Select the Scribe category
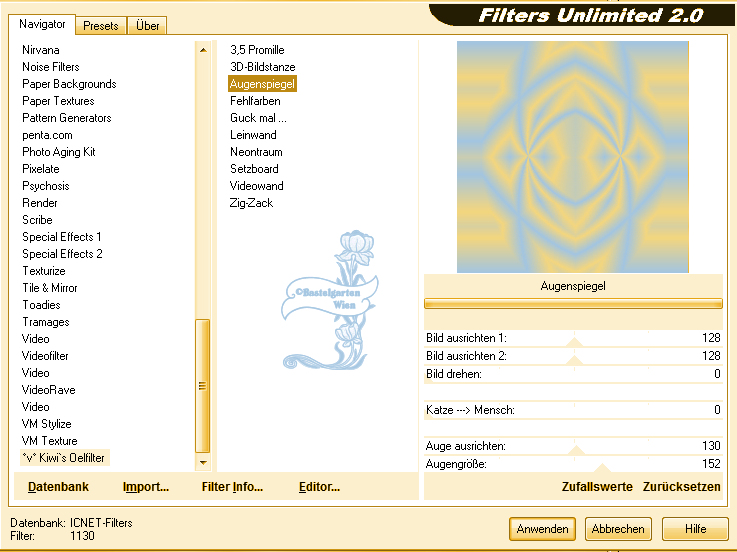 point(37,220)
